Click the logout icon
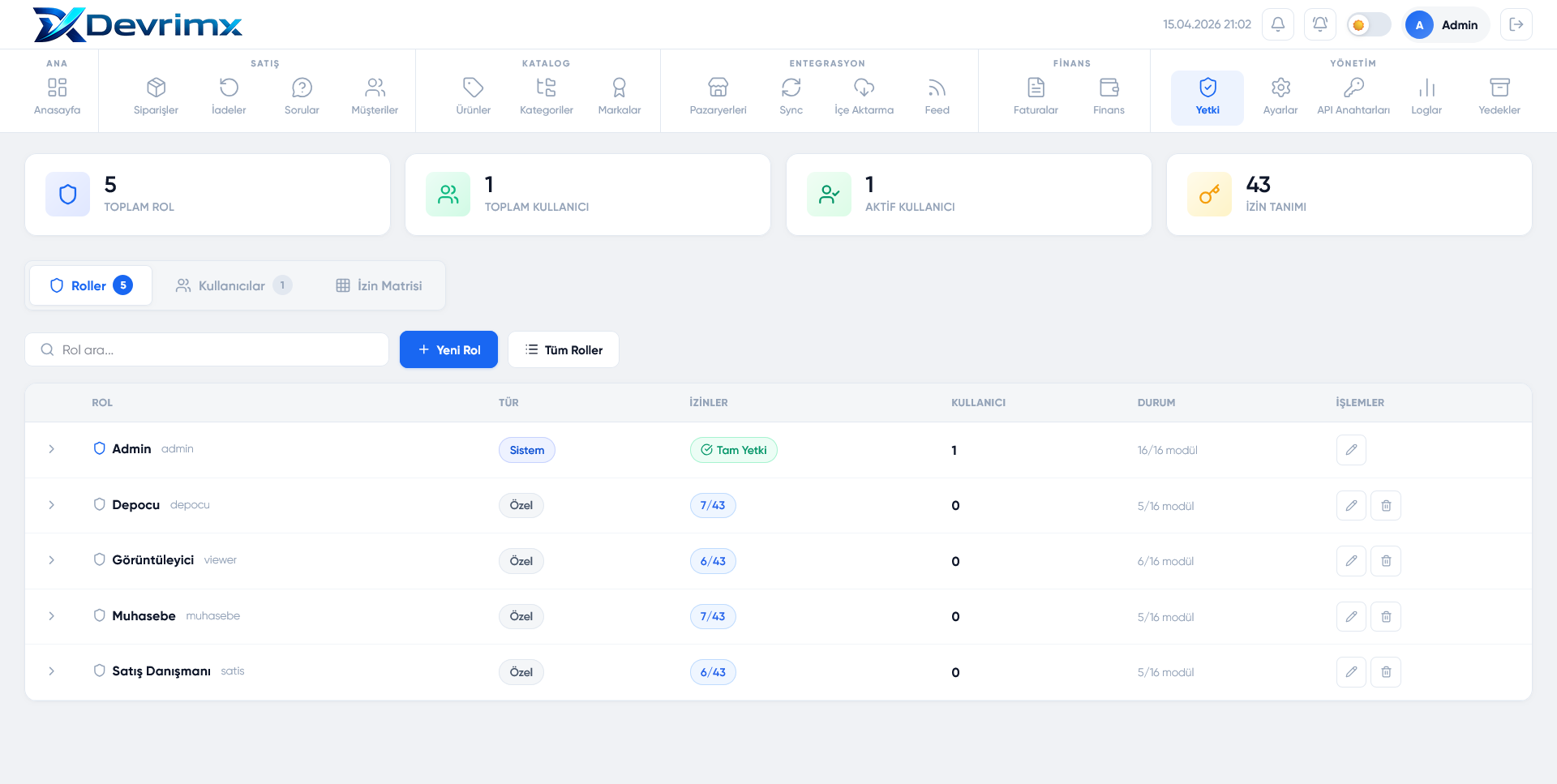The image size is (1557, 784). [x=1516, y=24]
